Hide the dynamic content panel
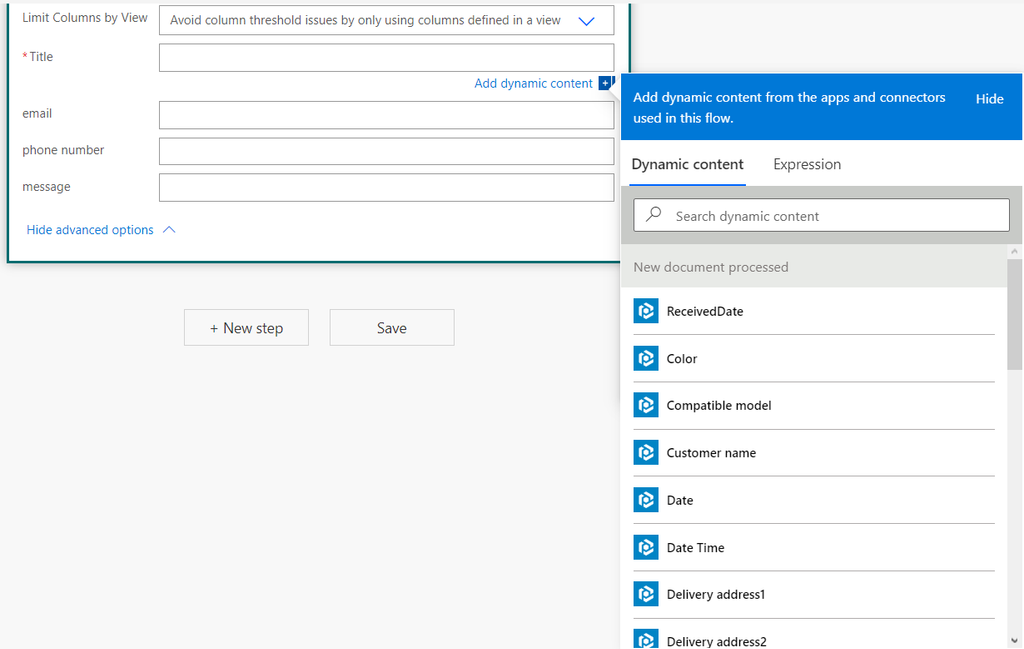 coord(989,99)
